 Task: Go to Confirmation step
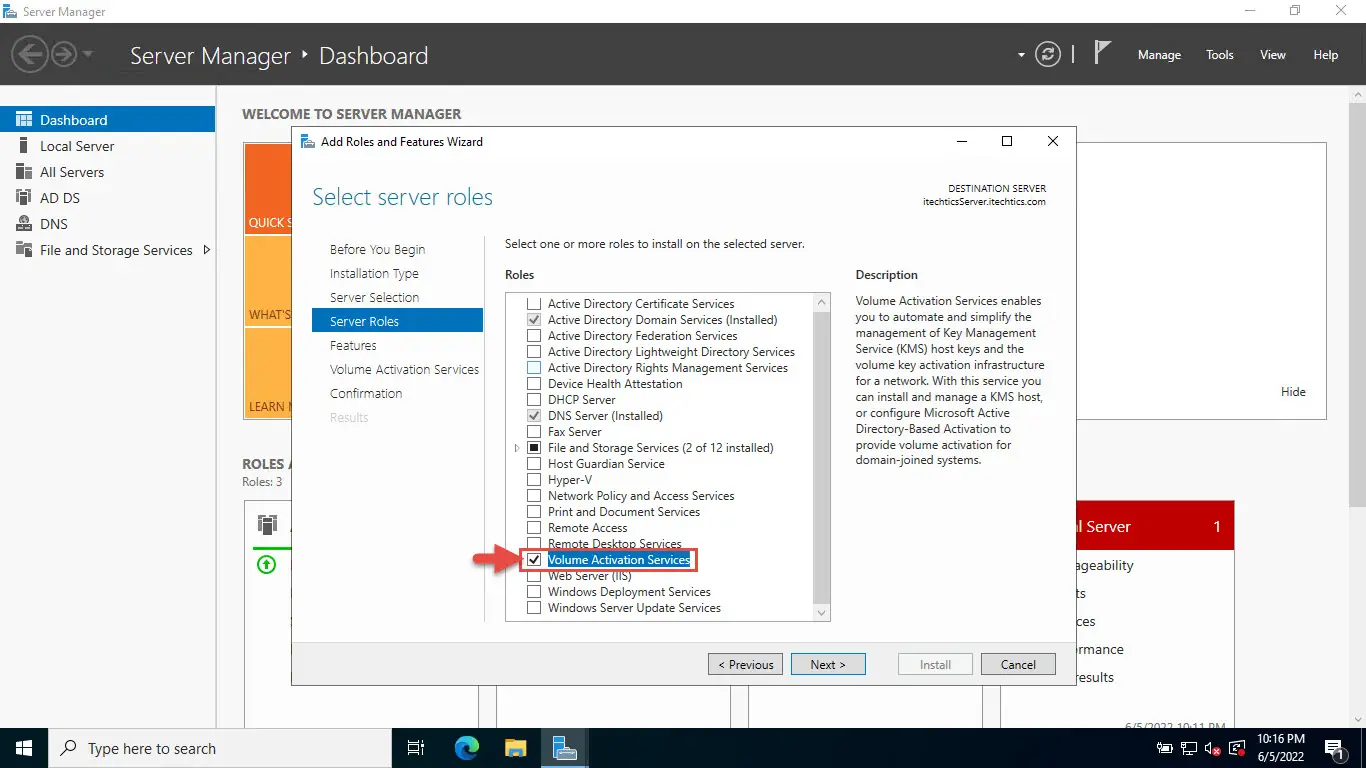pyautogui.click(x=366, y=394)
